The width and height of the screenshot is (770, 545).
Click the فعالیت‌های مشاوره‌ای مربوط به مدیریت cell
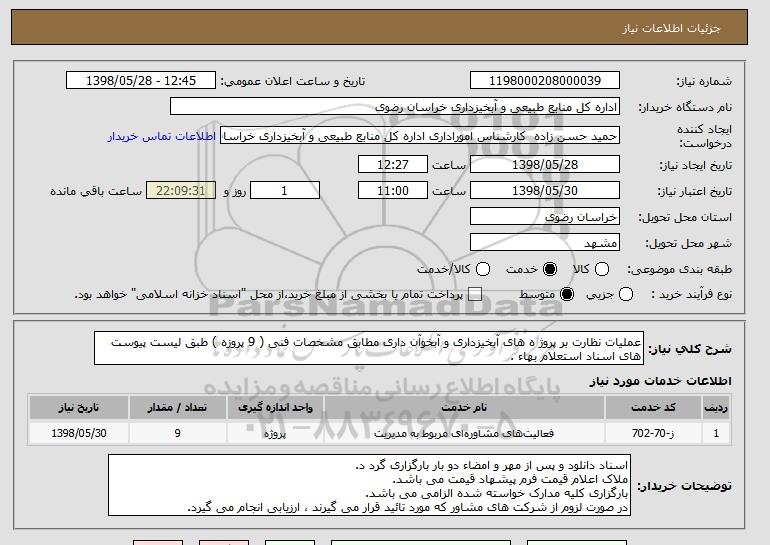(464, 433)
